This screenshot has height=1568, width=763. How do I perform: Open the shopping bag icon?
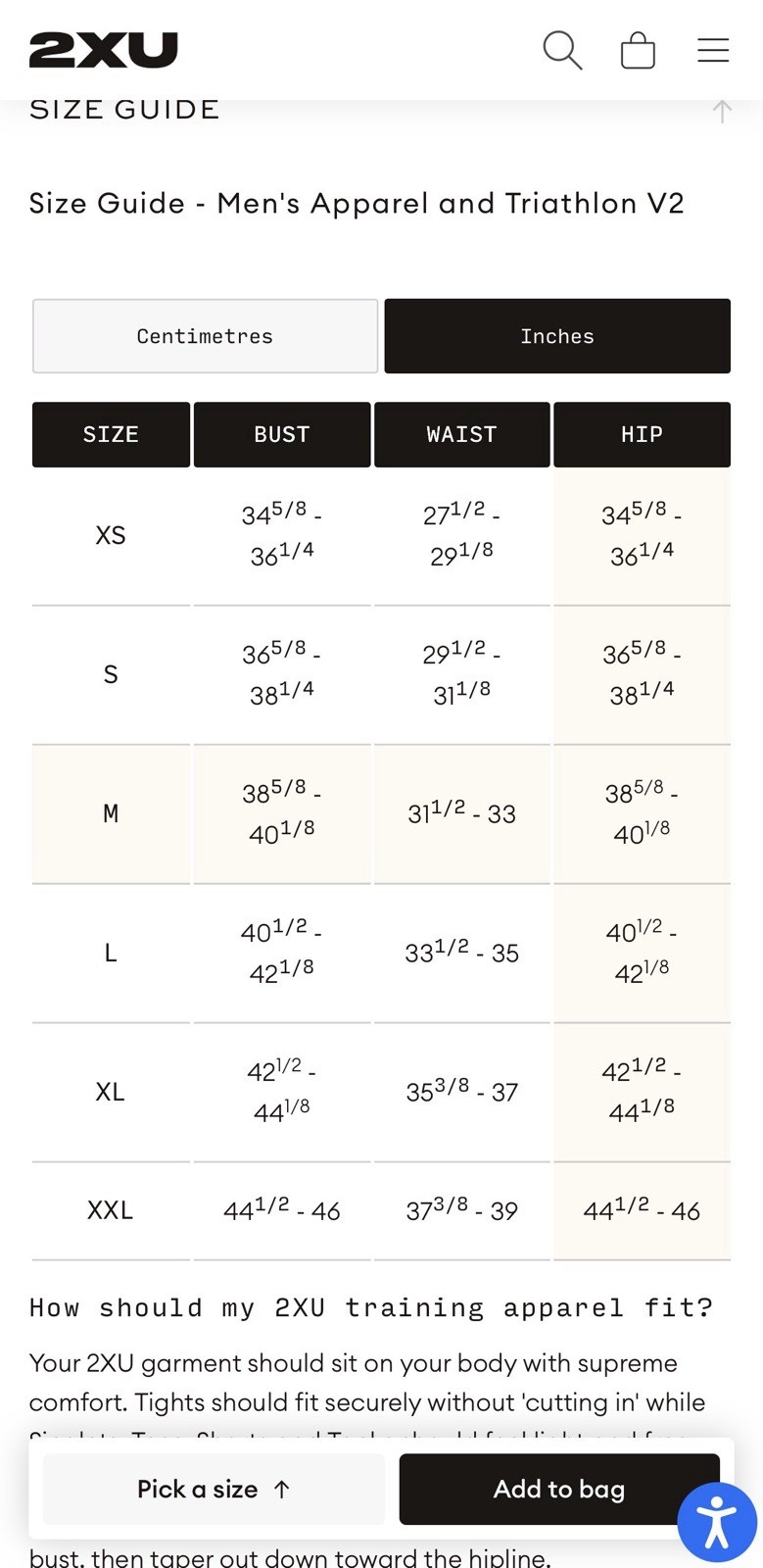click(x=638, y=50)
